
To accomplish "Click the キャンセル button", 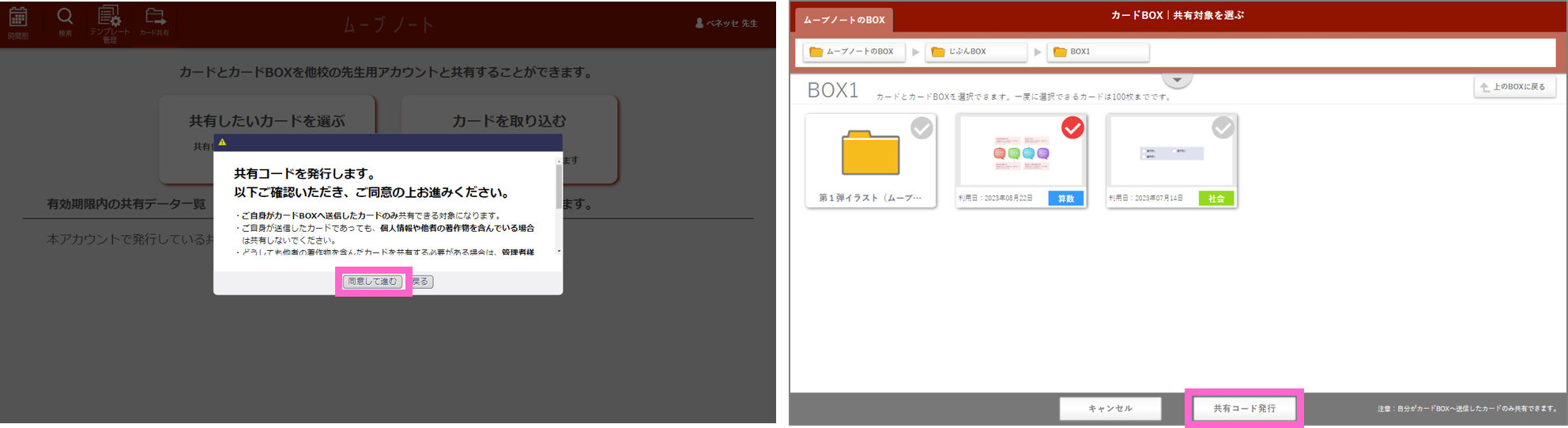I will (x=1110, y=409).
